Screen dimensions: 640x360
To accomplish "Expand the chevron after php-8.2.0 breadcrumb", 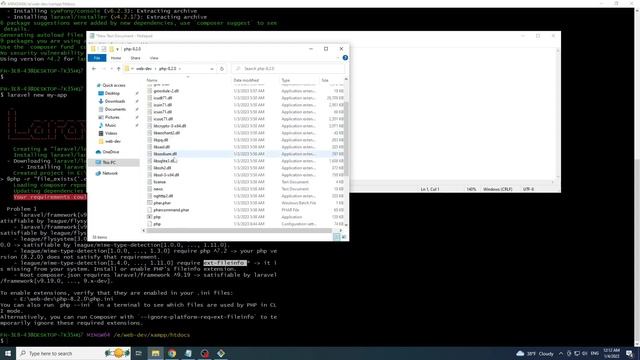I will point(180,69).
